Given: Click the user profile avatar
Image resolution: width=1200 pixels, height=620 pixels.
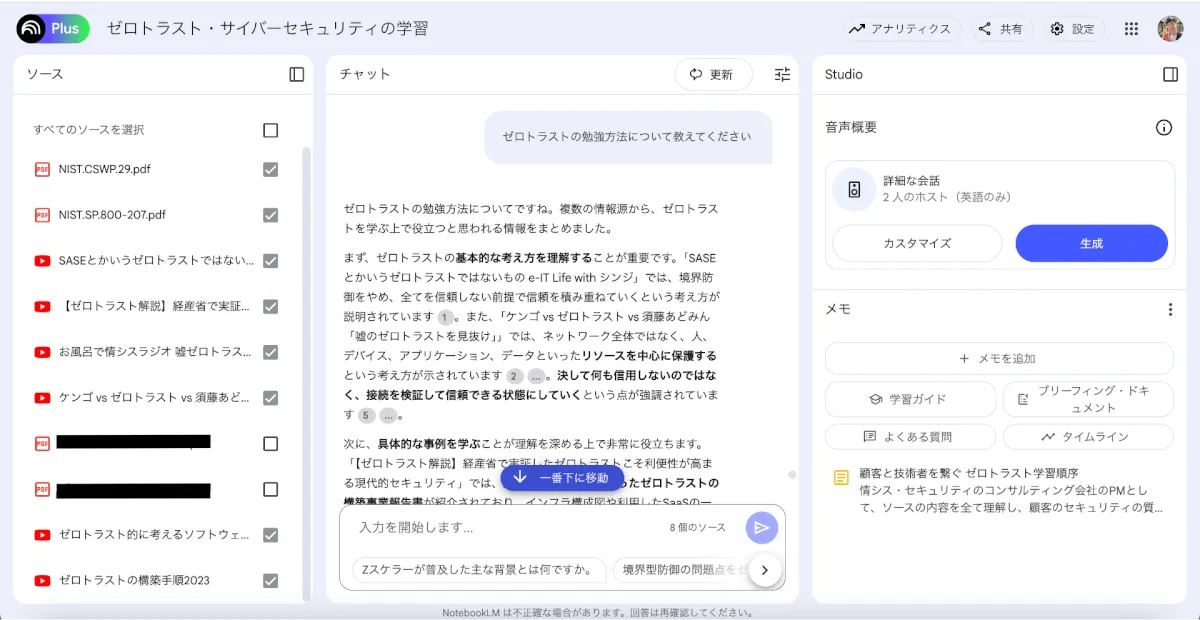Looking at the screenshot, I should (x=1170, y=29).
